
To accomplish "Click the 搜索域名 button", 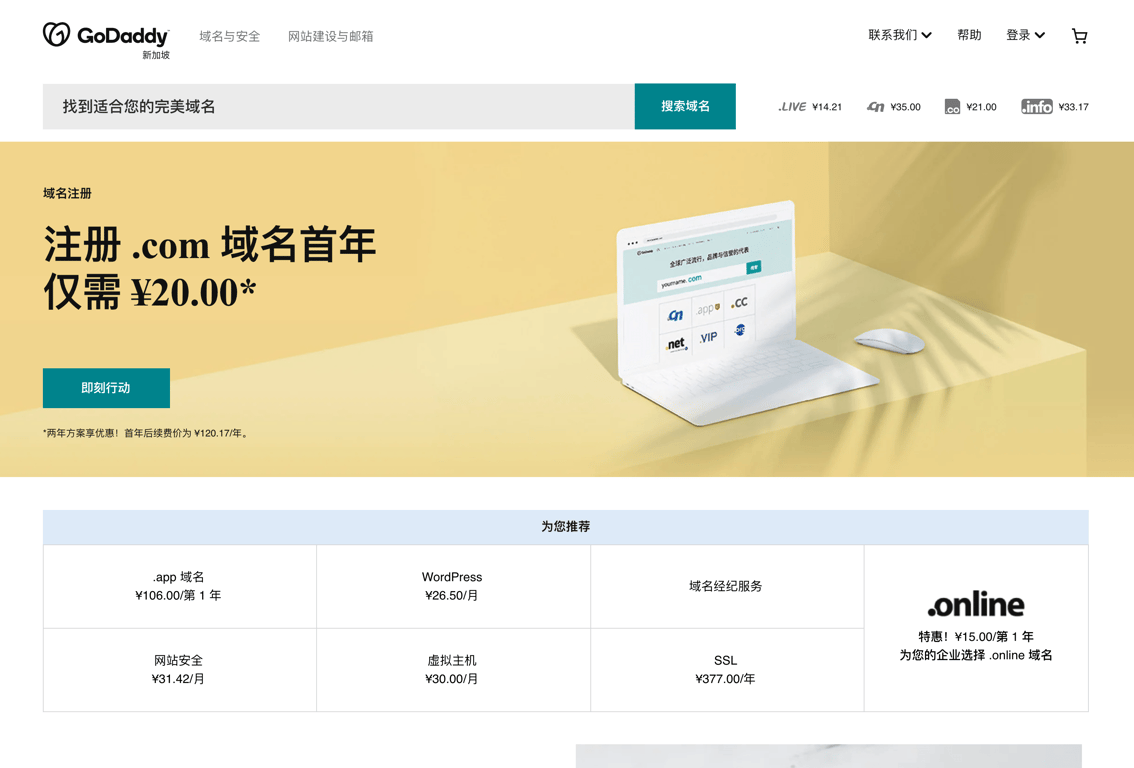I will click(x=685, y=106).
